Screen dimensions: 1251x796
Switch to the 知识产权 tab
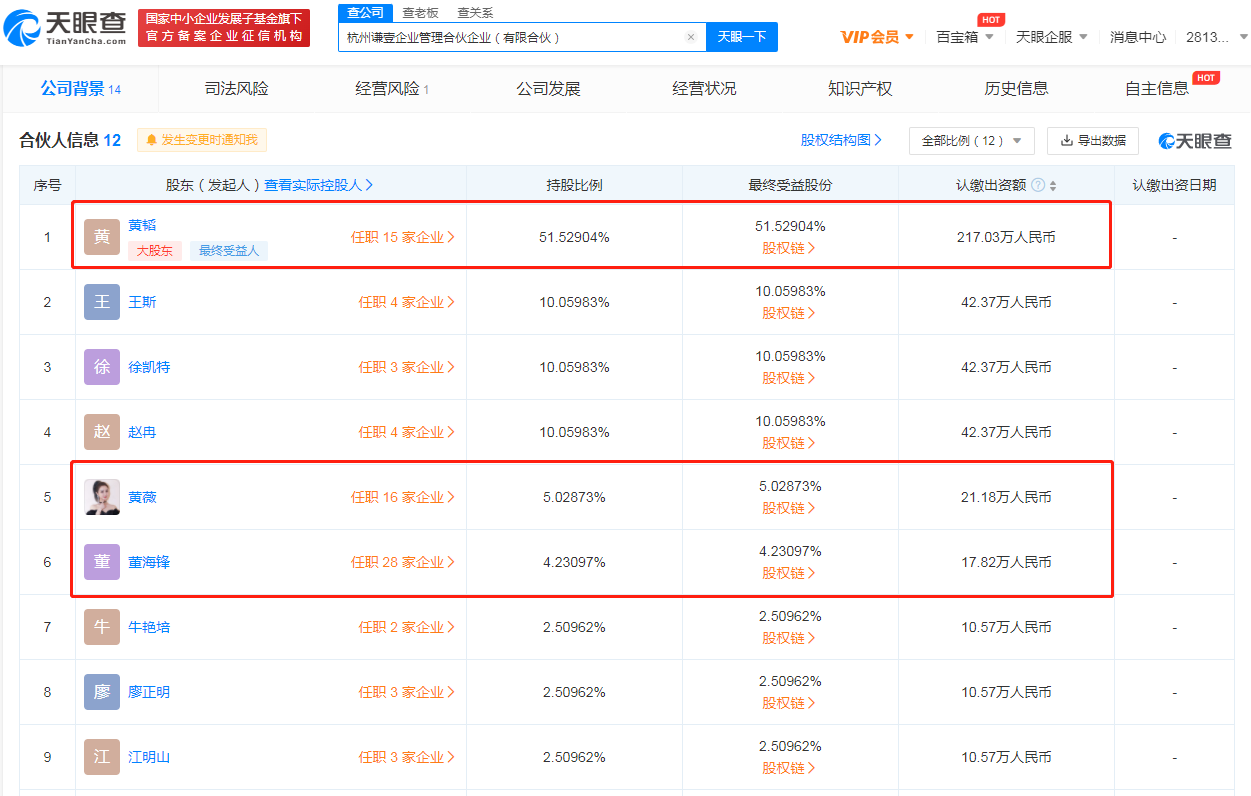point(860,88)
